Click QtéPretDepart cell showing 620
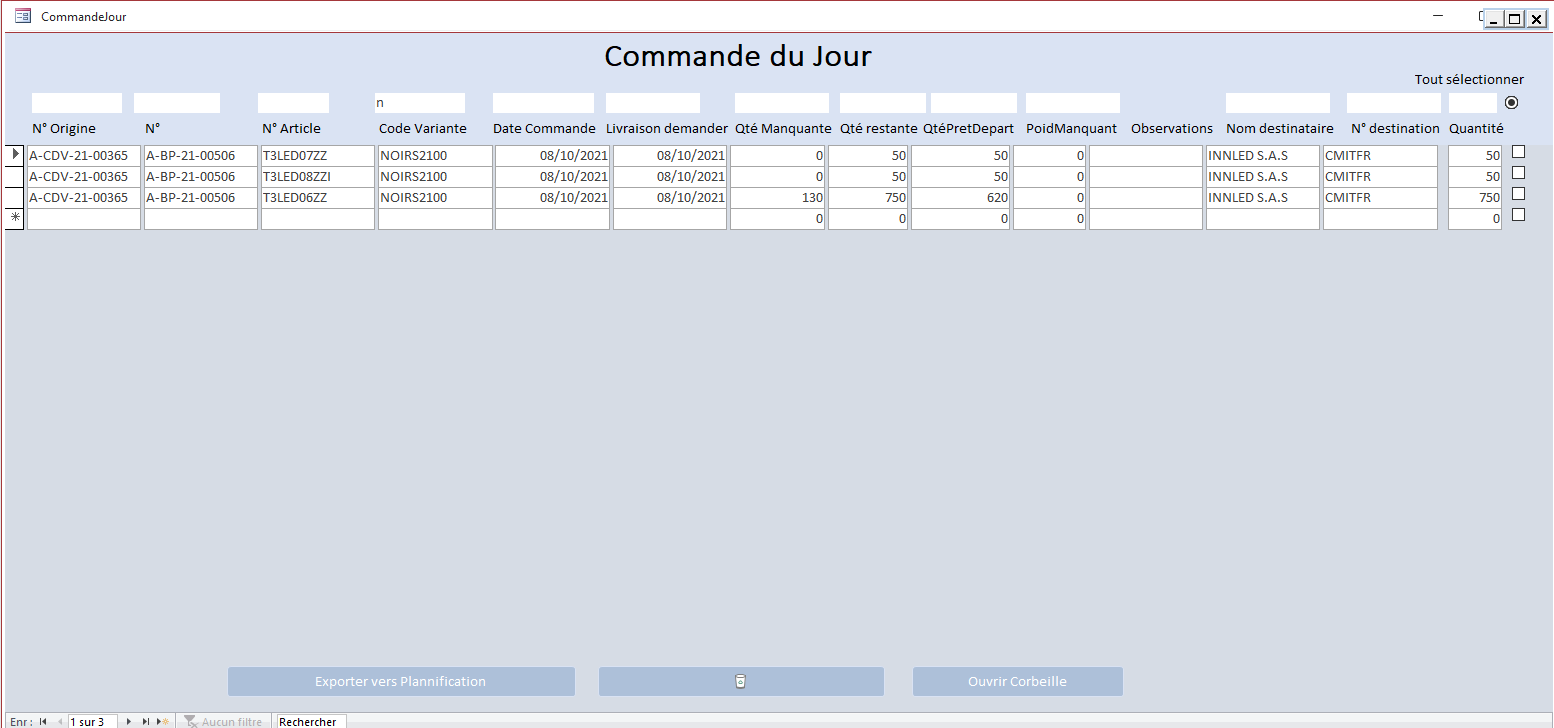 (x=960, y=198)
